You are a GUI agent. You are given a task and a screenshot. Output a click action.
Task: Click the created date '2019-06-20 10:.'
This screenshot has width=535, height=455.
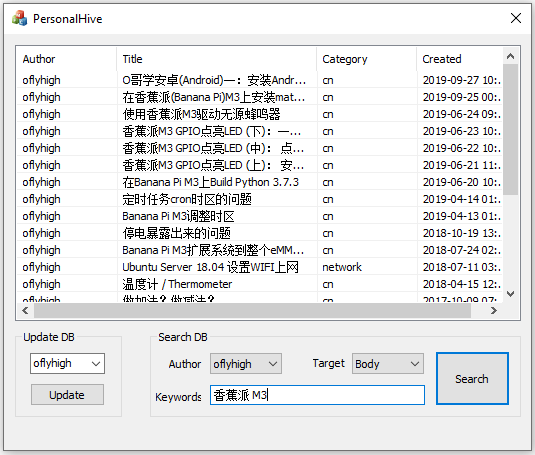click(x=462, y=182)
